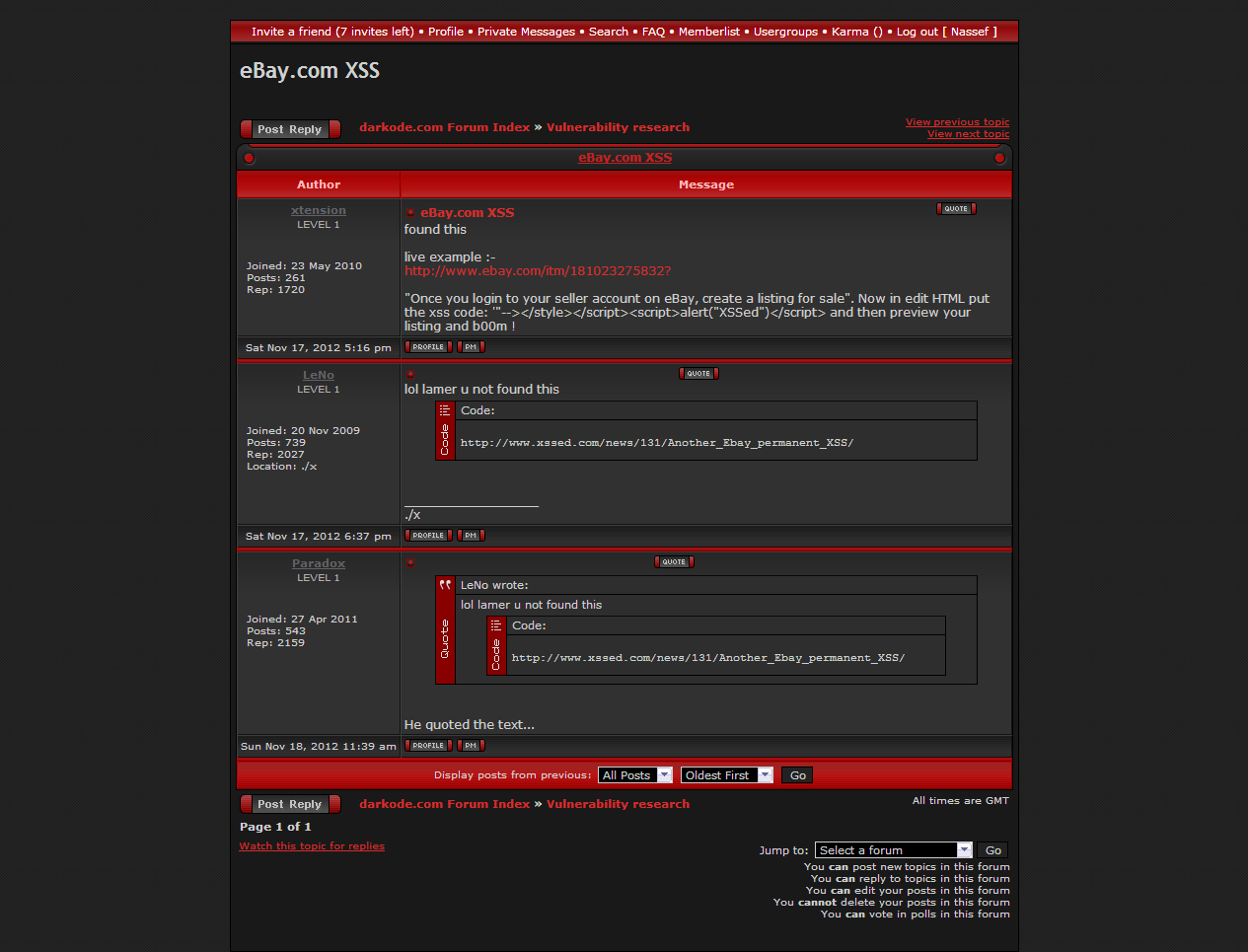
Task: Click Go button beside display posts options
Action: [797, 775]
